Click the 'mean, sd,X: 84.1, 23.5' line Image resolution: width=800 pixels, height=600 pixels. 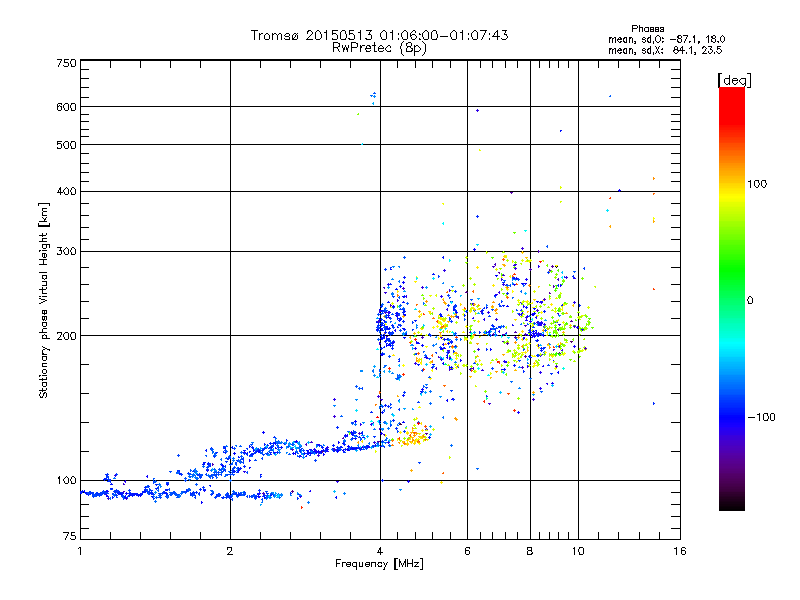click(665, 50)
